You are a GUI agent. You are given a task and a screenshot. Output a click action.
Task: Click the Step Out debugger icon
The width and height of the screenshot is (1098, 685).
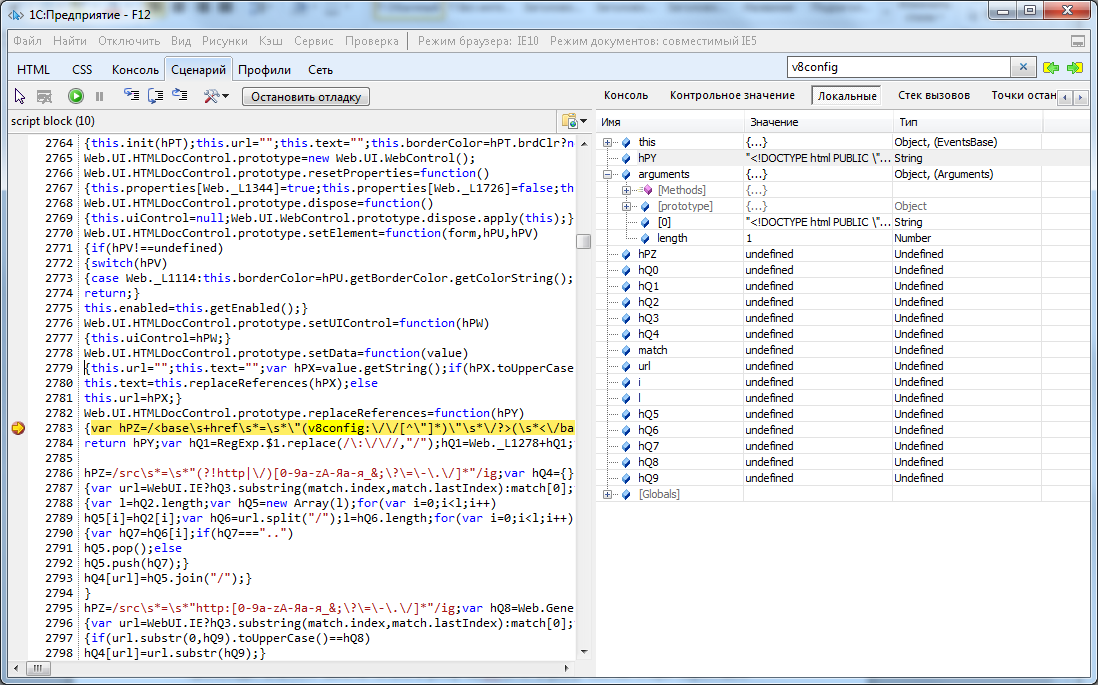[x=179, y=96]
